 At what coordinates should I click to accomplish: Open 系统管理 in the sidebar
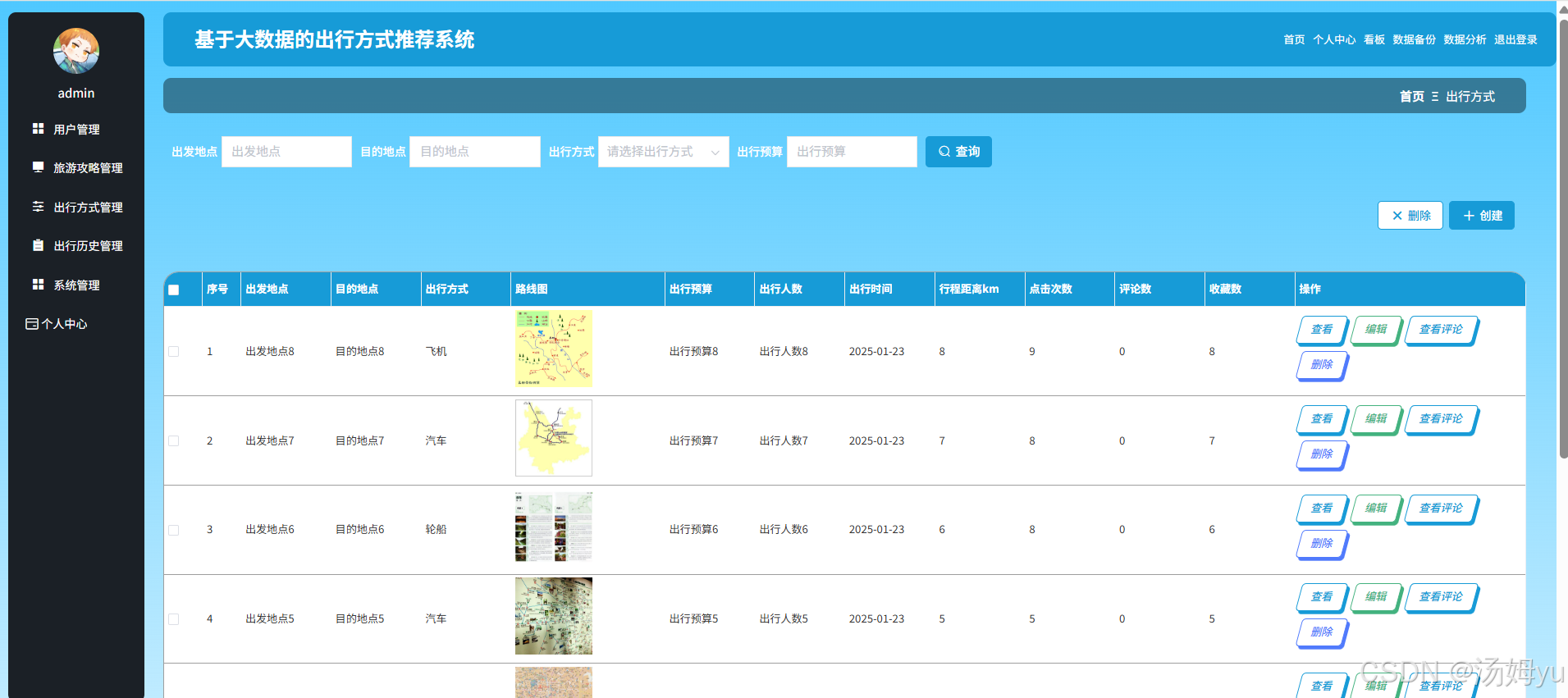[x=76, y=285]
